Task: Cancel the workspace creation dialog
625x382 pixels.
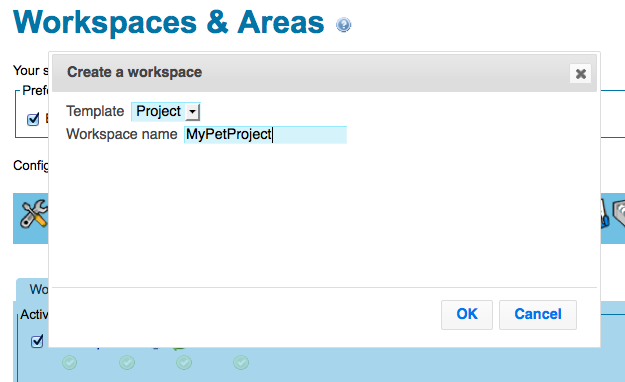Action: point(538,315)
